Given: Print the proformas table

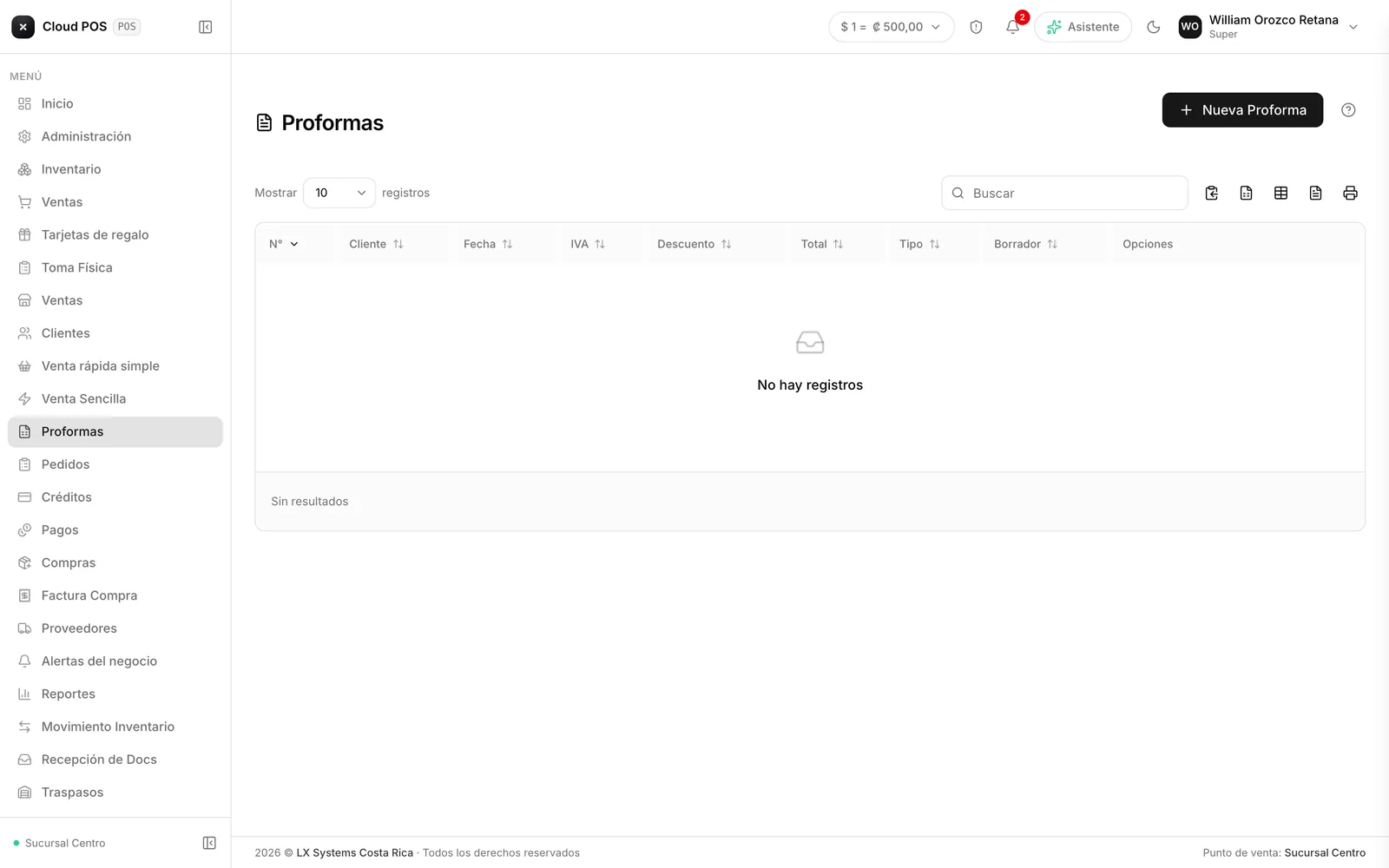Looking at the screenshot, I should point(1350,193).
